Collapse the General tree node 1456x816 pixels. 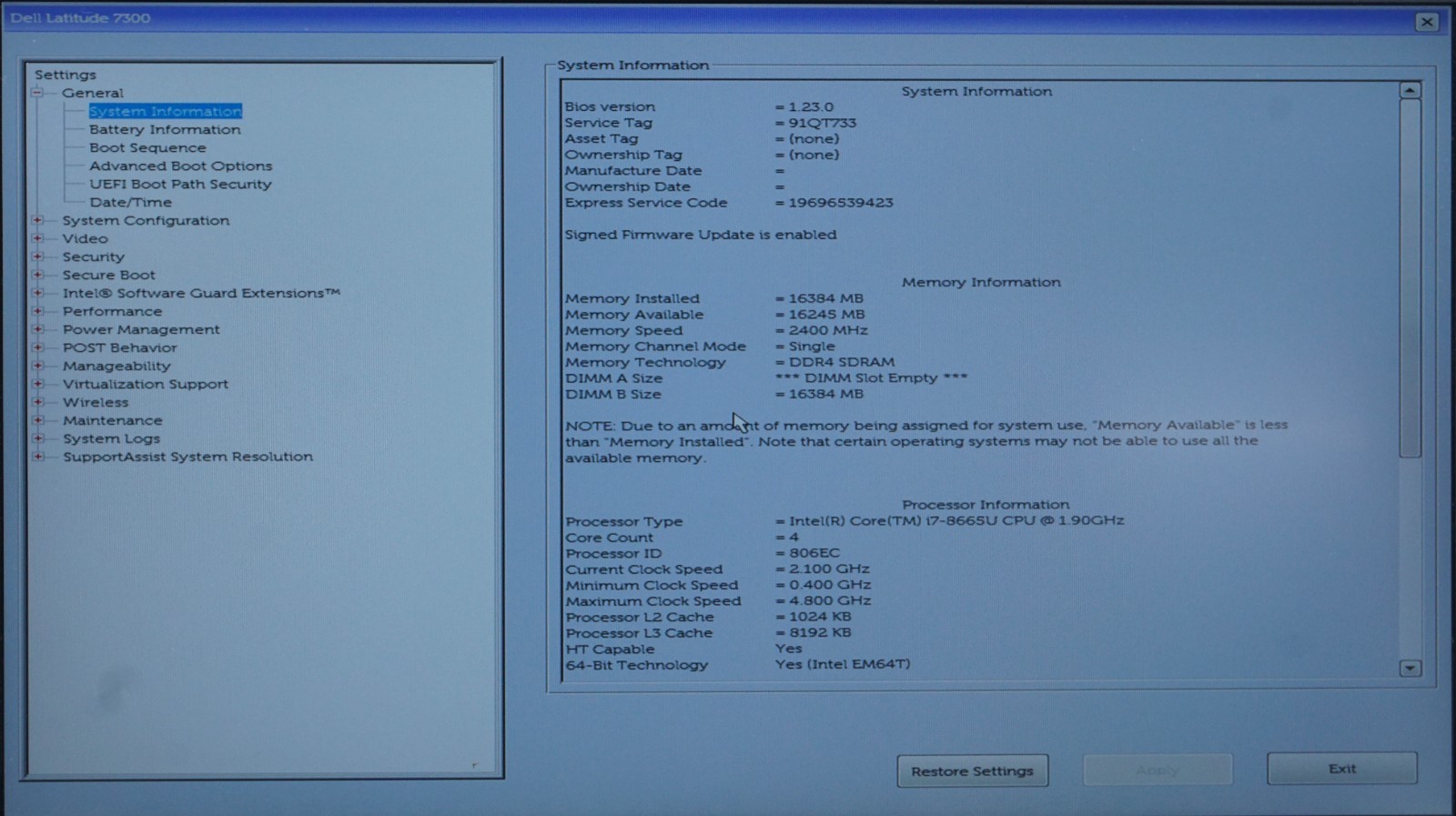tap(37, 93)
